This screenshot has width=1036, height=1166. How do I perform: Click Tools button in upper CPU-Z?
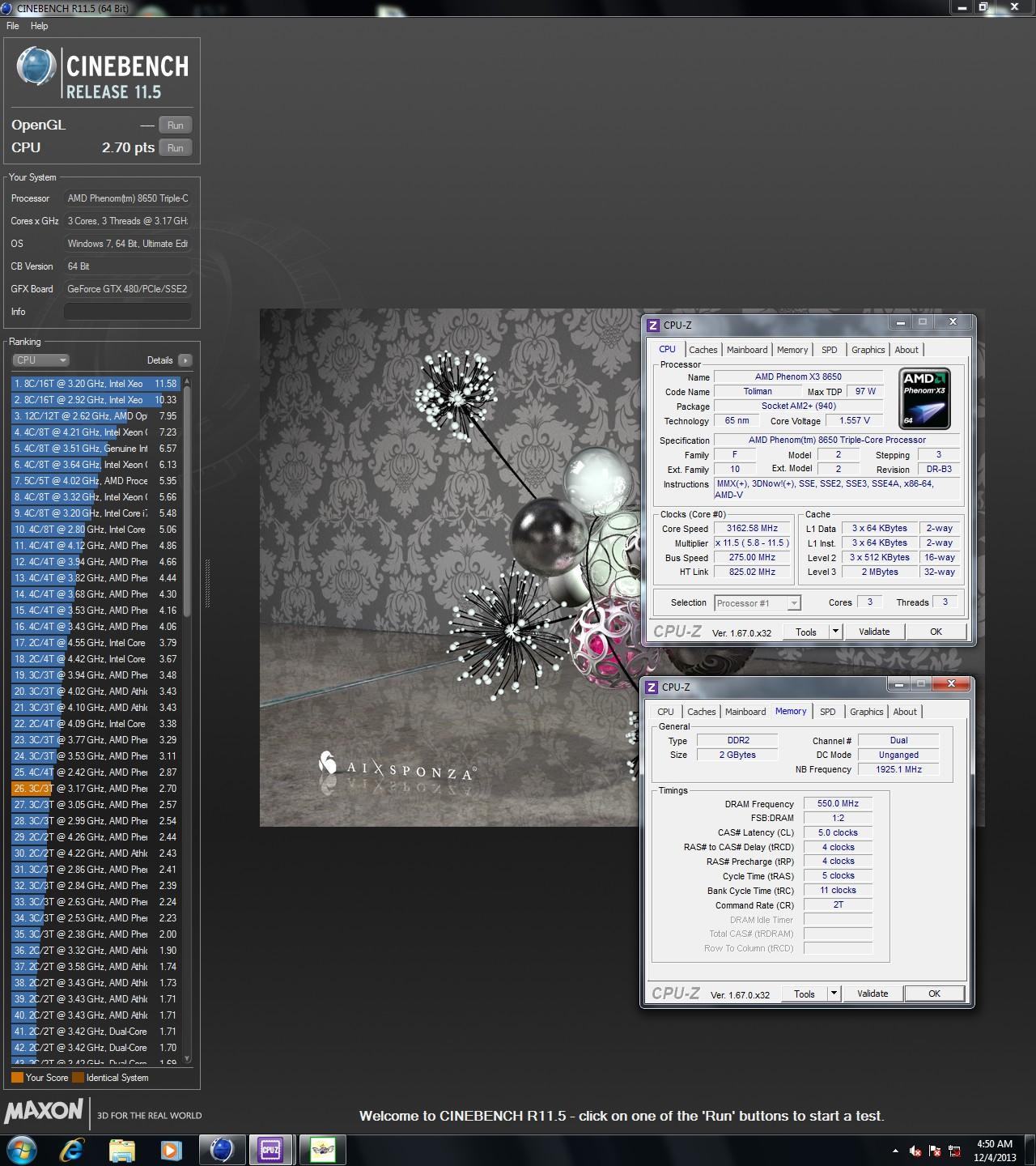(805, 632)
